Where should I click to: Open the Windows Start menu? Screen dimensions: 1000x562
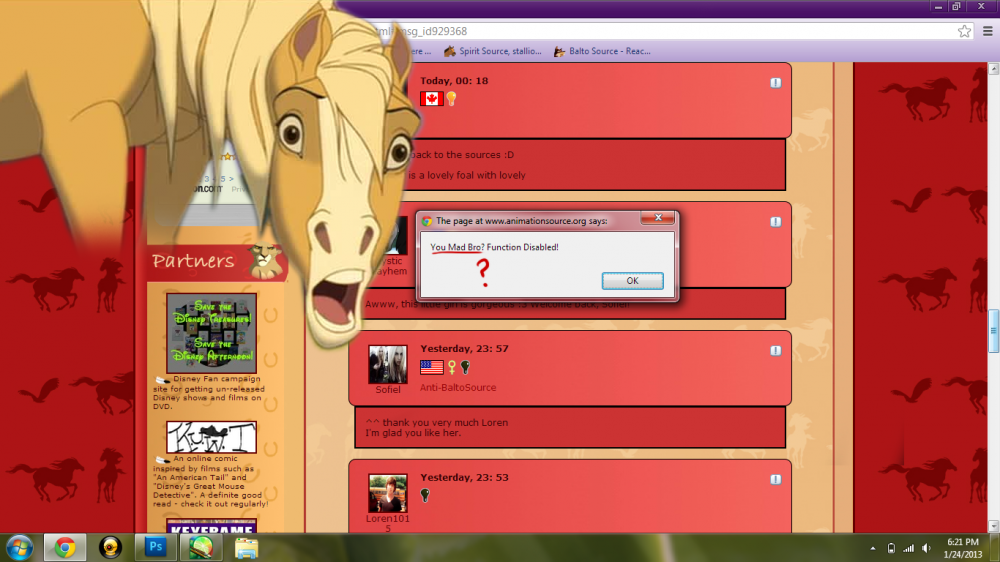pos(19,547)
